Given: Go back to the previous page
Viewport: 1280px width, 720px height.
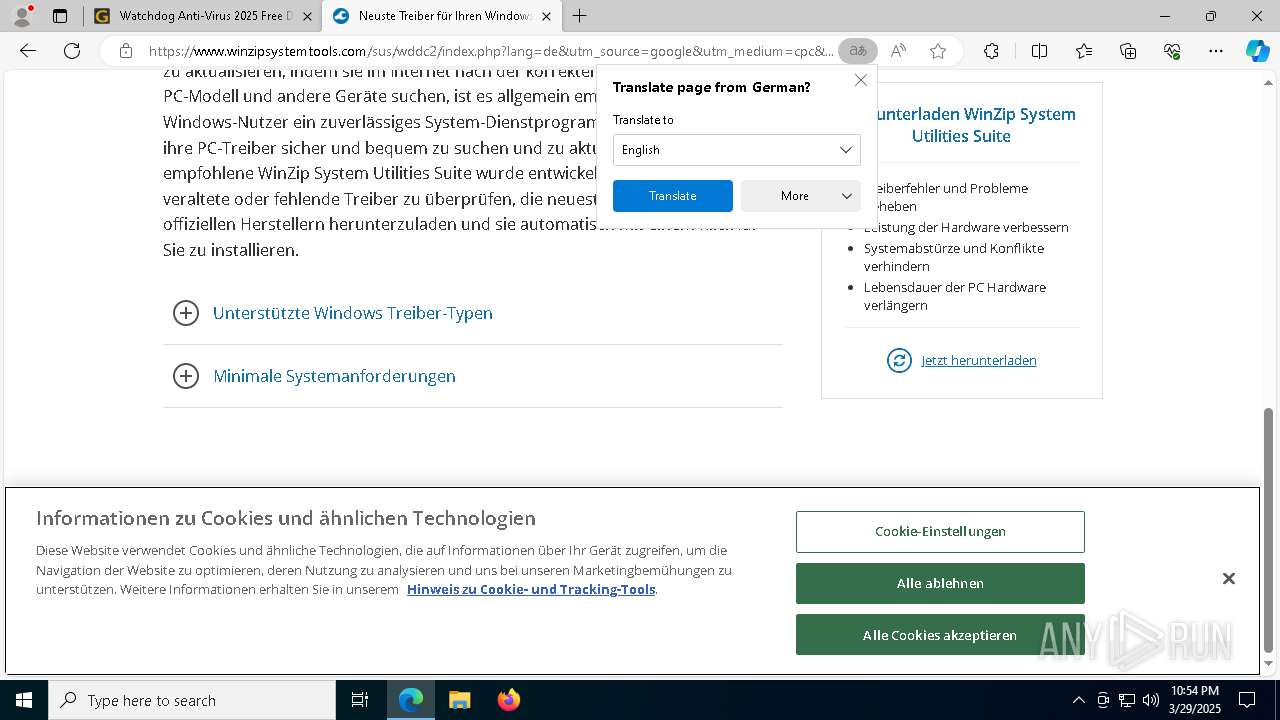Looking at the screenshot, I should pyautogui.click(x=27, y=51).
